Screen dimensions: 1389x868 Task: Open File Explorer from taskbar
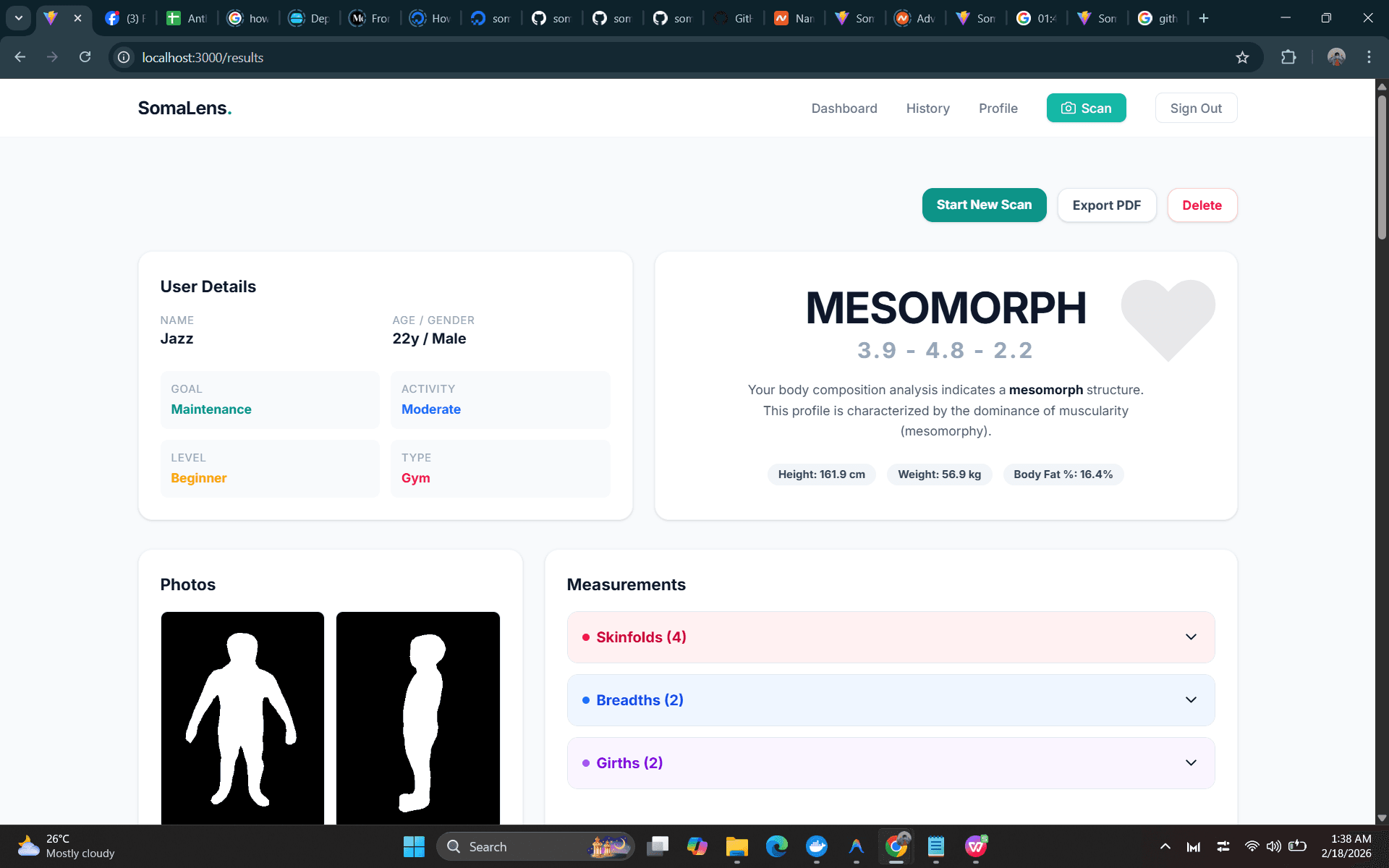point(736,846)
